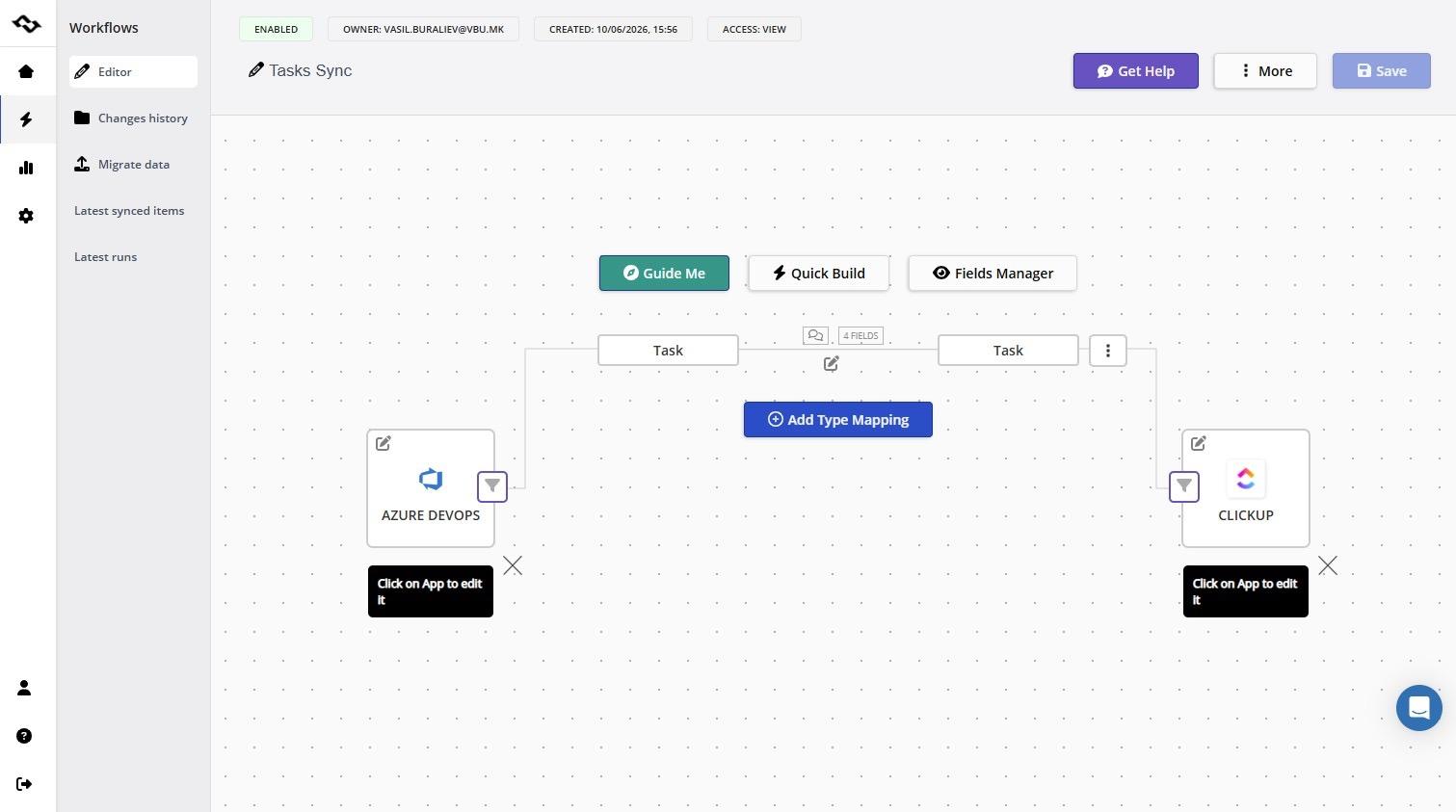
Task: Dismiss the tooltip under Azure DevOps
Action: (x=513, y=565)
